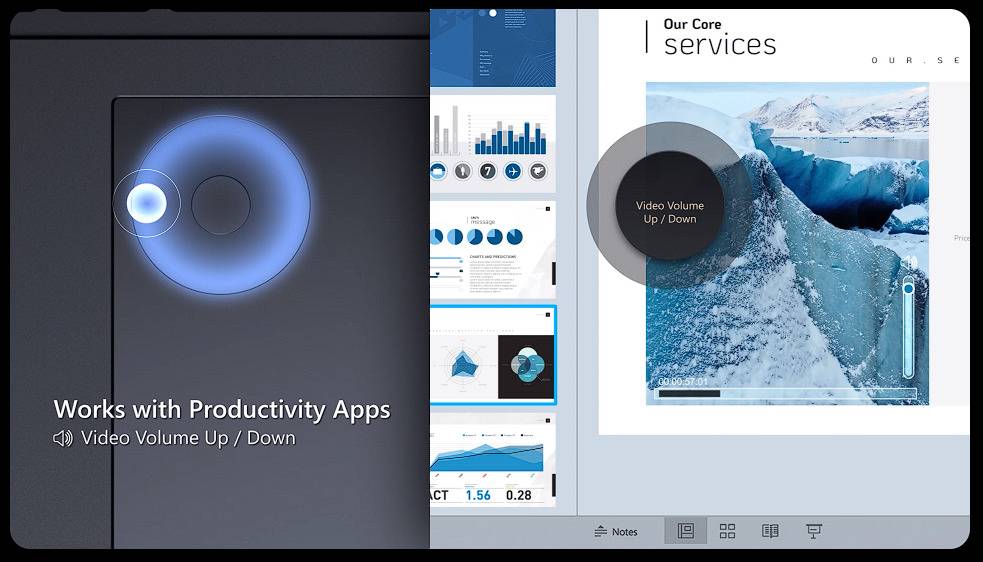This screenshot has height=562, width=983.
Task: Open the Notes pane
Action: point(615,531)
